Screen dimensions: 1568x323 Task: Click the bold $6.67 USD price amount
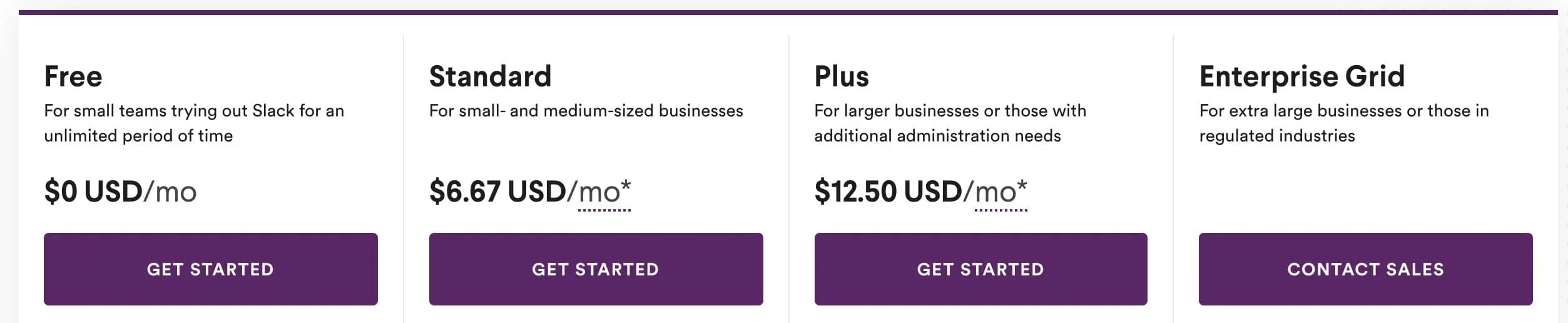497,192
